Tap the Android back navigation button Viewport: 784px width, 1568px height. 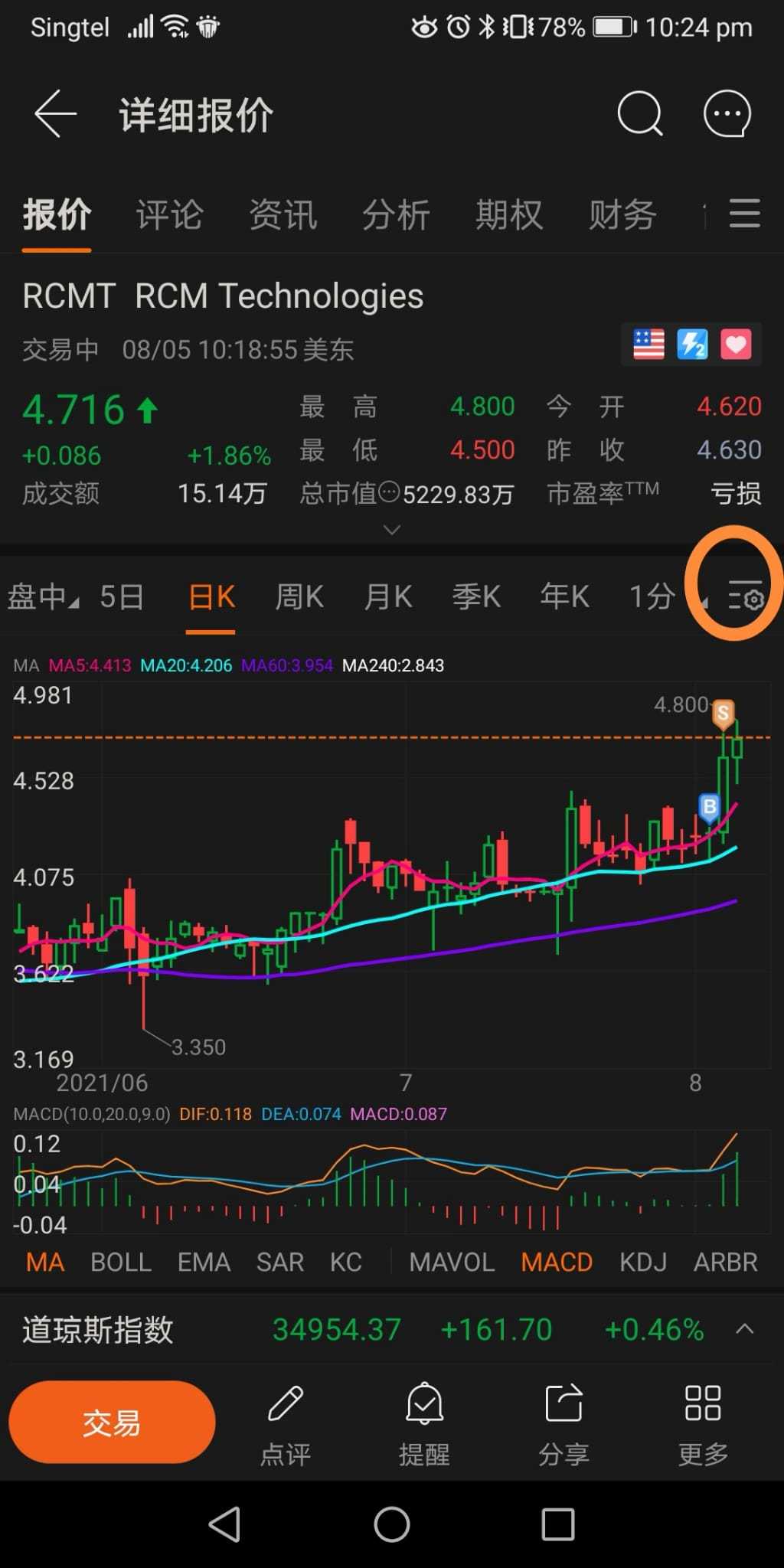(x=225, y=1524)
